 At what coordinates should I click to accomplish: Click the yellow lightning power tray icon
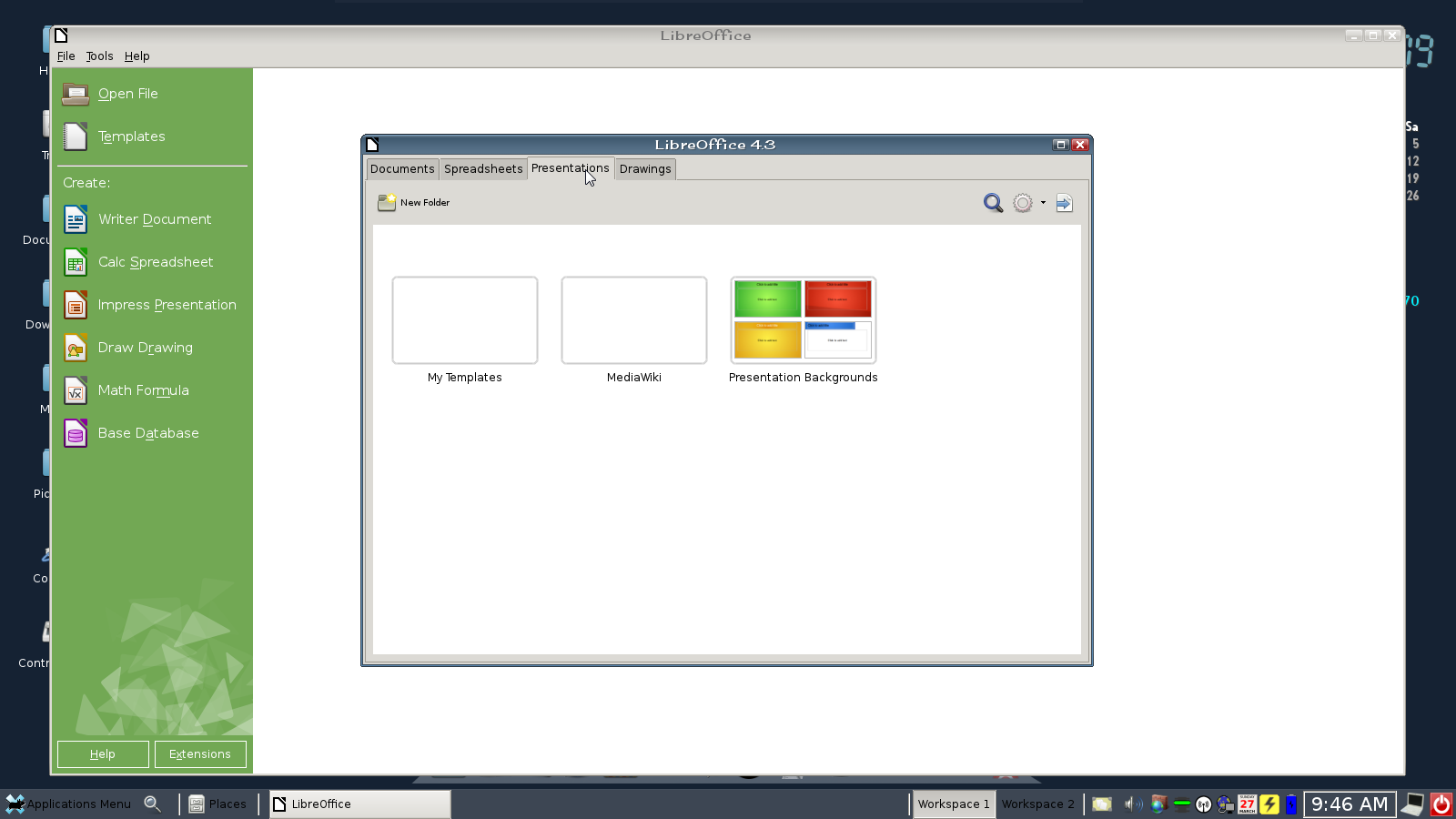point(1269,804)
